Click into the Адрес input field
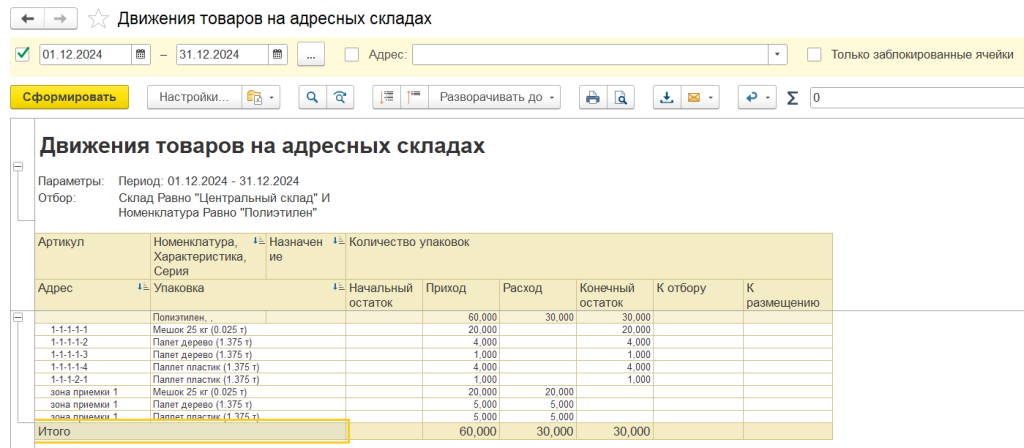Screen dimensions: 1024x448 589,55
